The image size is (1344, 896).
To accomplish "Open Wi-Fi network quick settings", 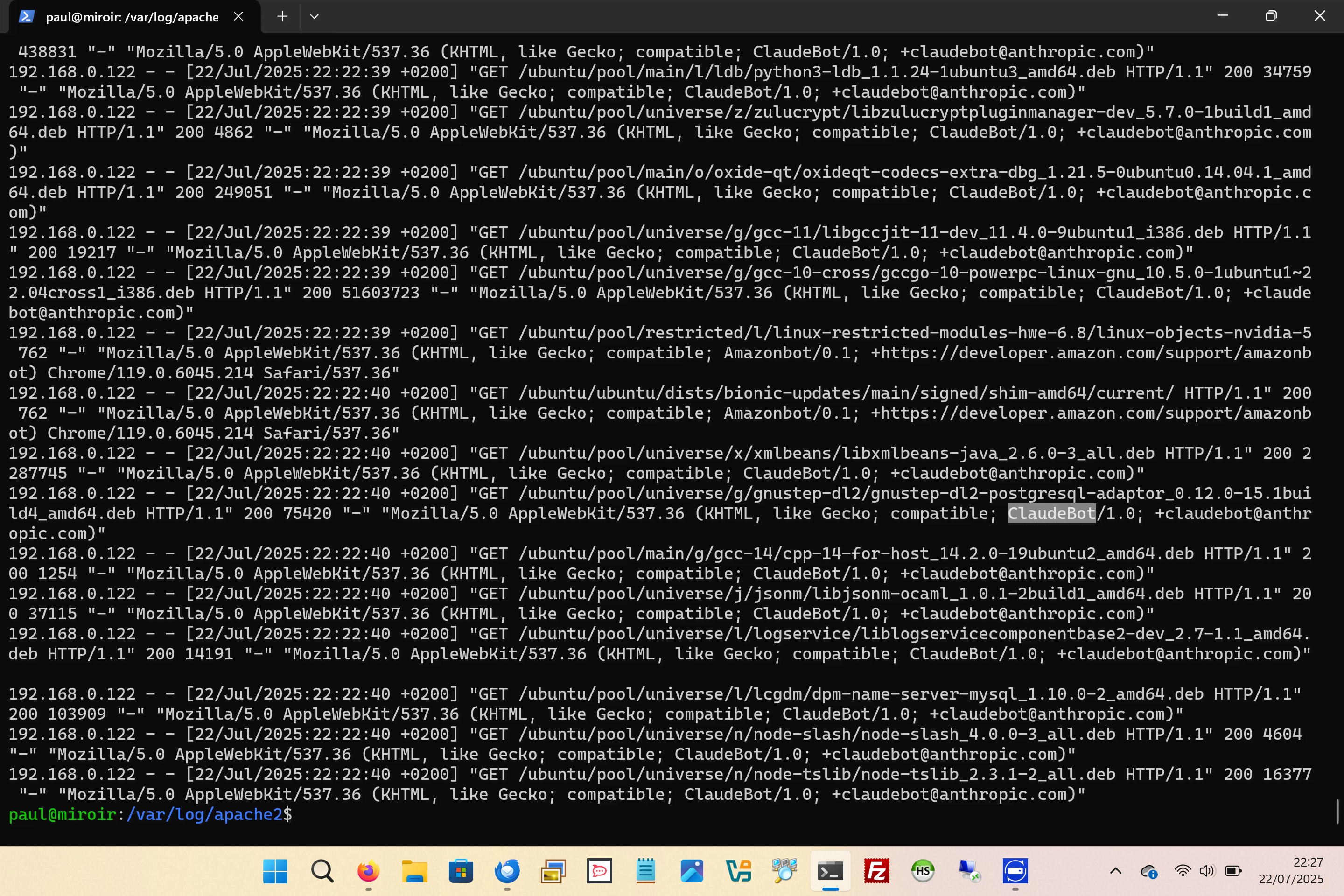I will 1182,871.
